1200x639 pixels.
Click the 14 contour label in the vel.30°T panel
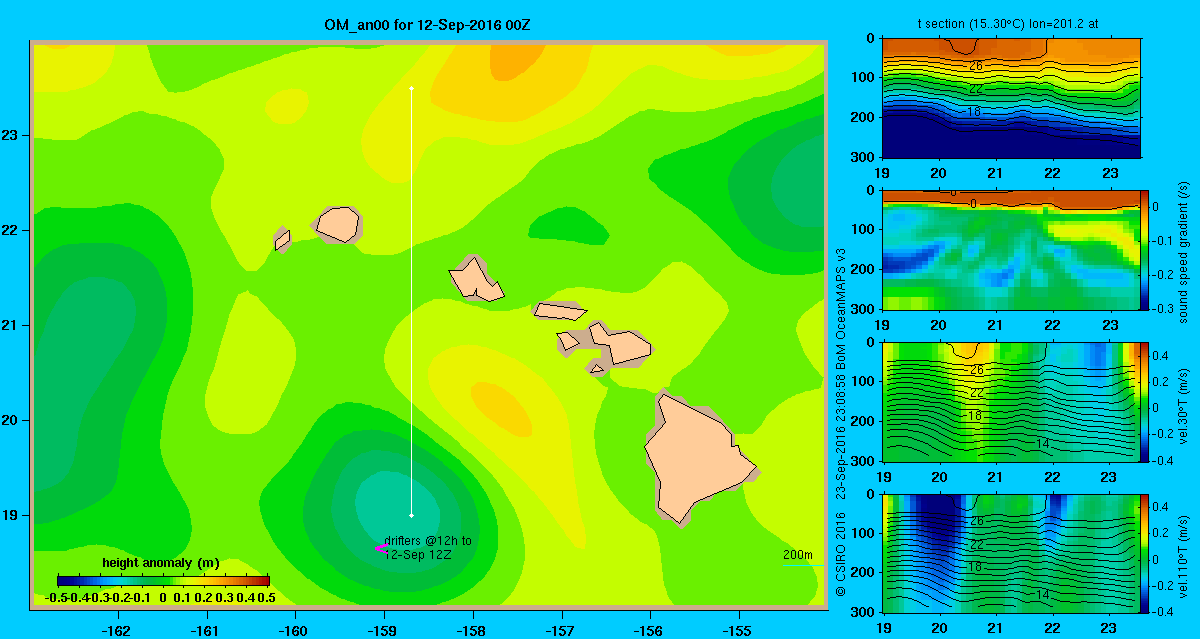tap(1041, 443)
